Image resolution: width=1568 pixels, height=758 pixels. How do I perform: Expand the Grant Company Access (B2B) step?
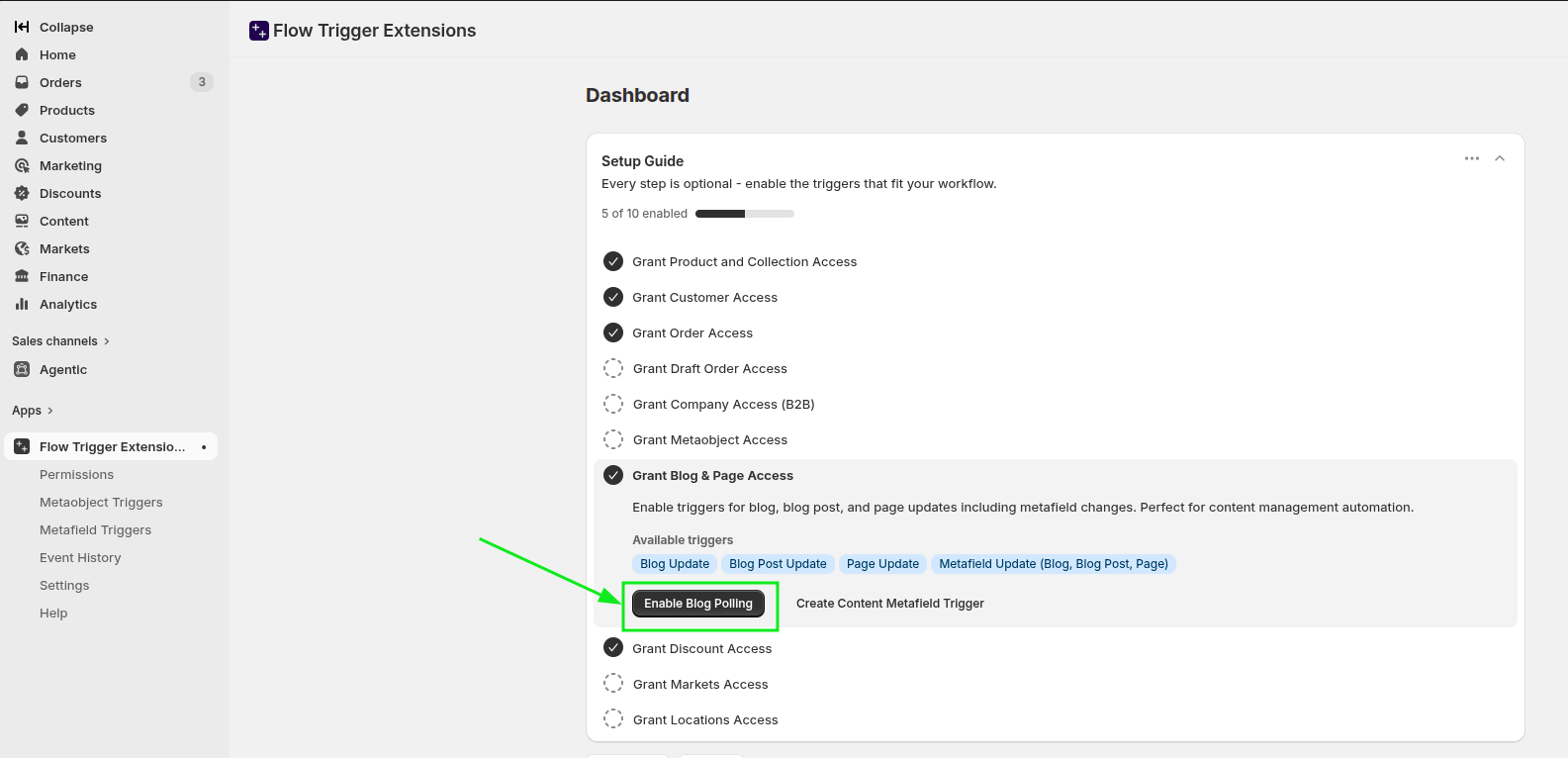(724, 405)
